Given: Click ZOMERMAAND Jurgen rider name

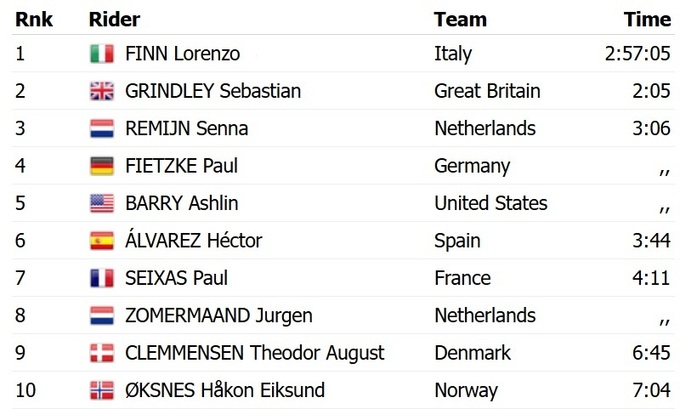Looking at the screenshot, I should coord(218,316).
